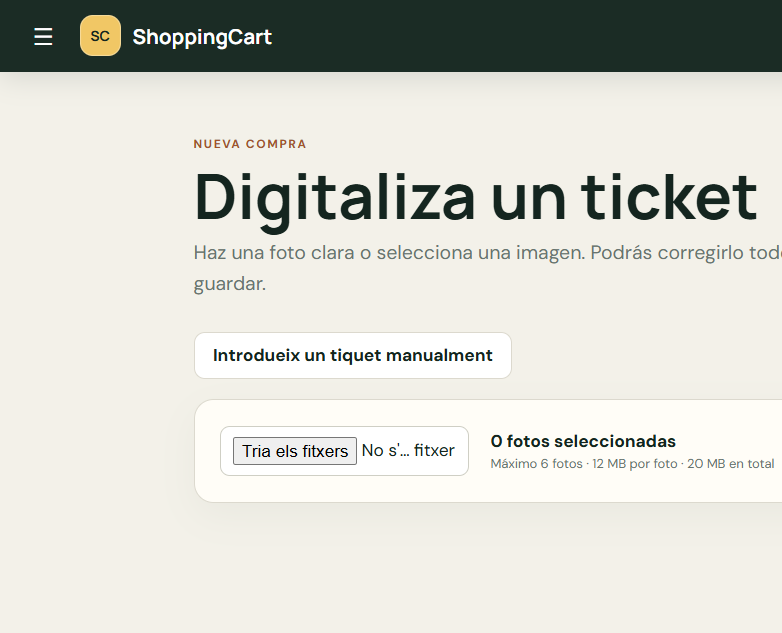The image size is (782, 633).
Task: Click the 'NUEVA COMPRA' label
Action: pos(250,144)
